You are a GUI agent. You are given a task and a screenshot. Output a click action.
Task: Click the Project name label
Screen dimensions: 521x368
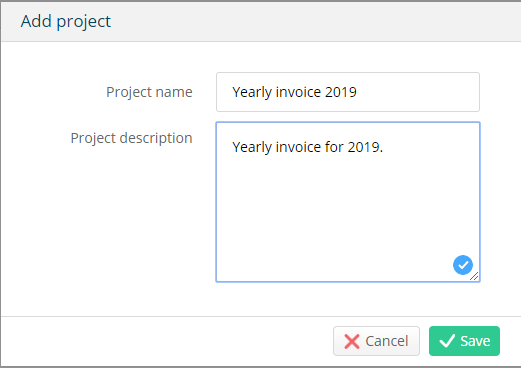(149, 92)
